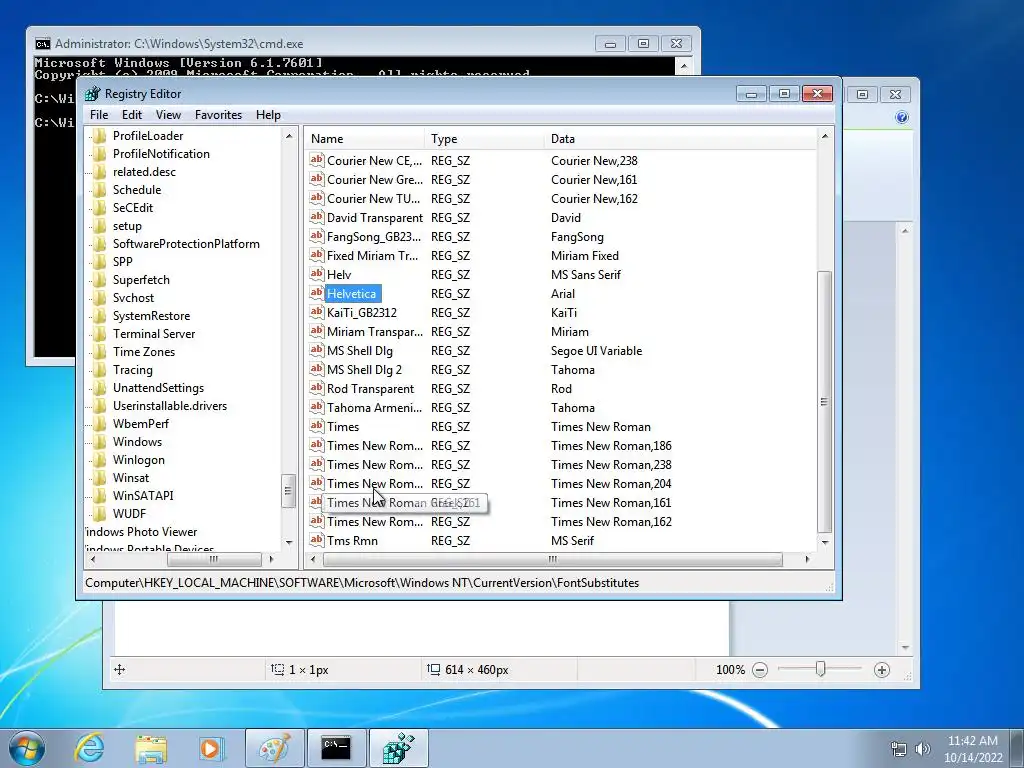1024x768 pixels.
Task: Select the Superfetch folder icon
Action: coord(100,280)
